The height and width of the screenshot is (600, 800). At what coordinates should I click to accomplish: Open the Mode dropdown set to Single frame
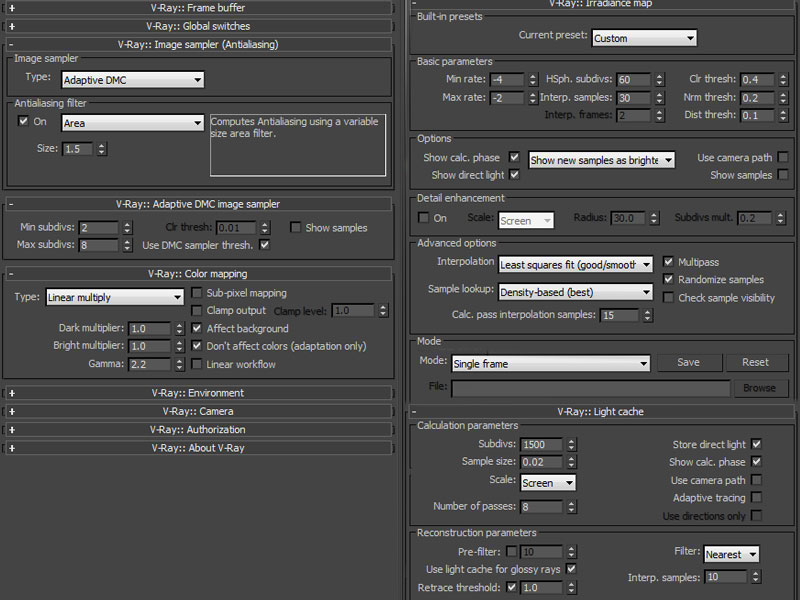tap(551, 363)
